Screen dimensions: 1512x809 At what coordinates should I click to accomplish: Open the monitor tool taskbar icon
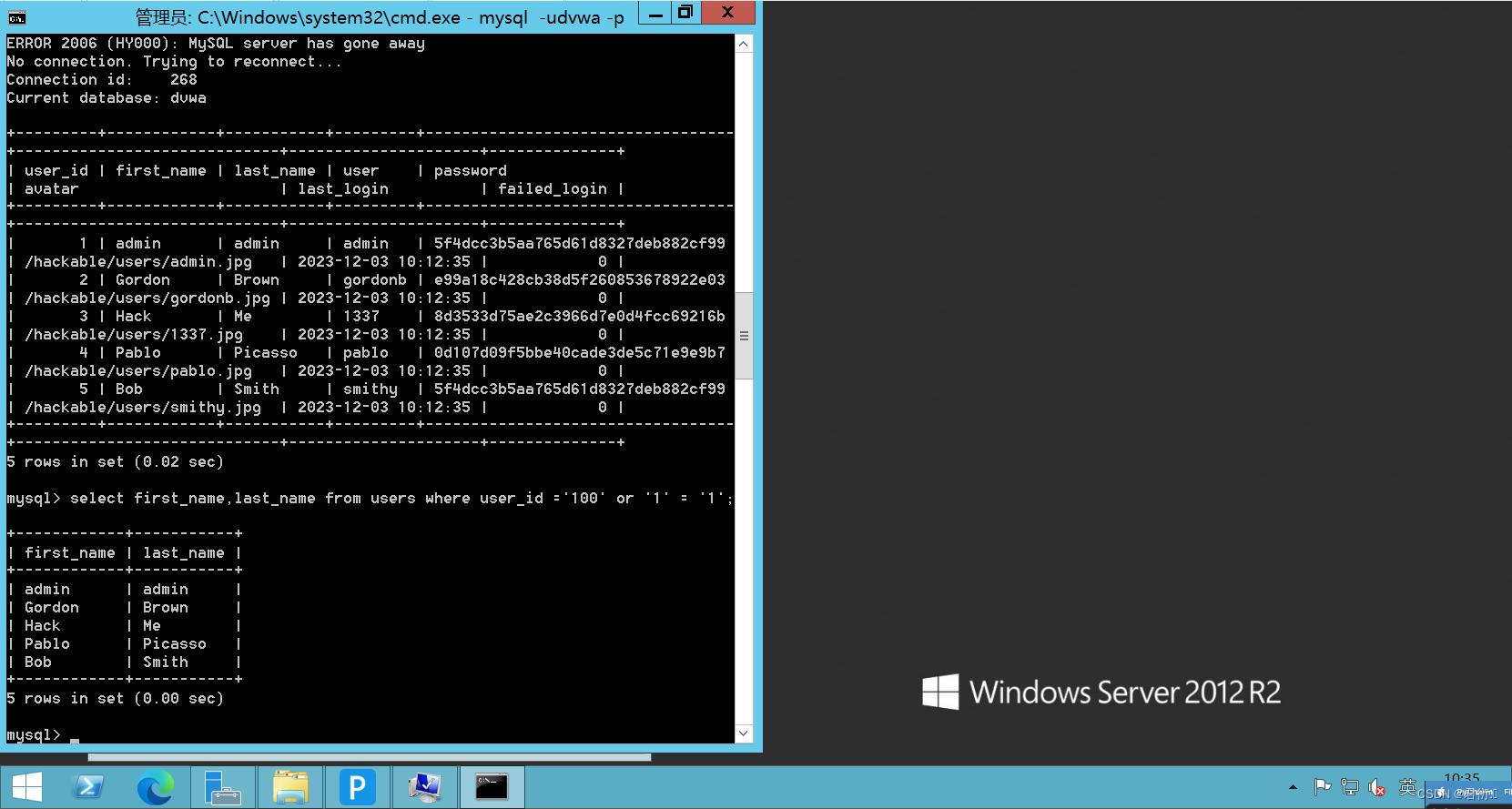coord(424,787)
